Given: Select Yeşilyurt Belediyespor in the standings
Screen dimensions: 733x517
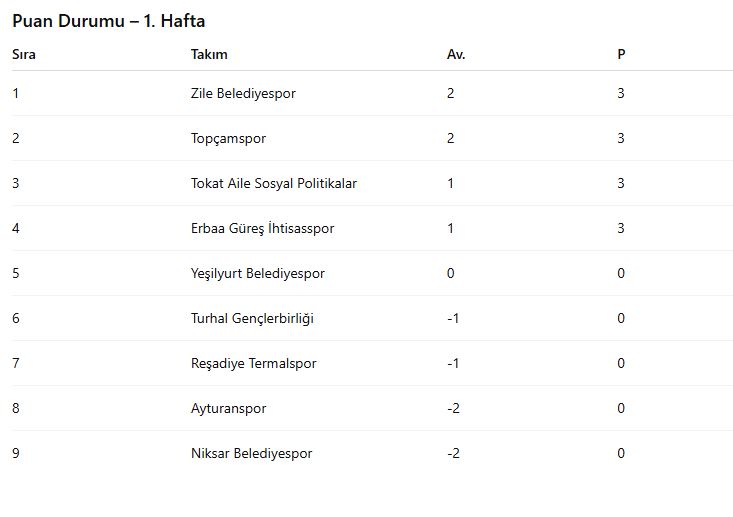Looking at the screenshot, I should (257, 273).
